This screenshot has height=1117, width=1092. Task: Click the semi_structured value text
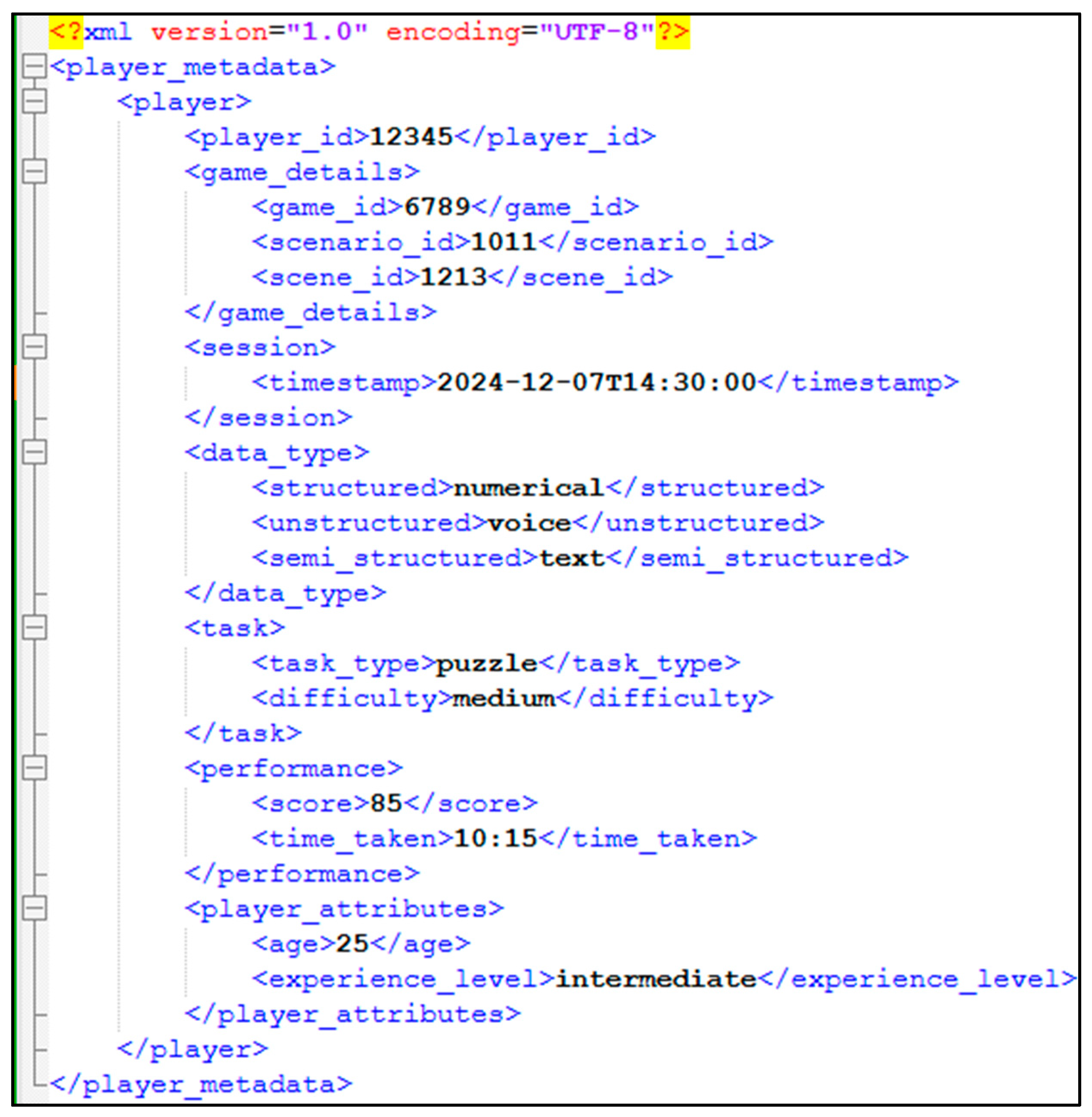(572, 558)
